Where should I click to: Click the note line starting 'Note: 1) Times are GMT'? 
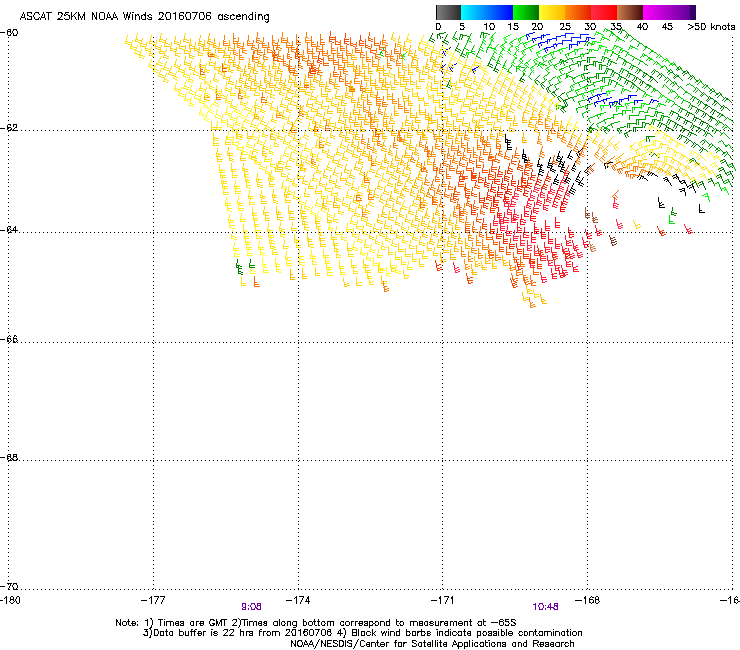click(316, 623)
